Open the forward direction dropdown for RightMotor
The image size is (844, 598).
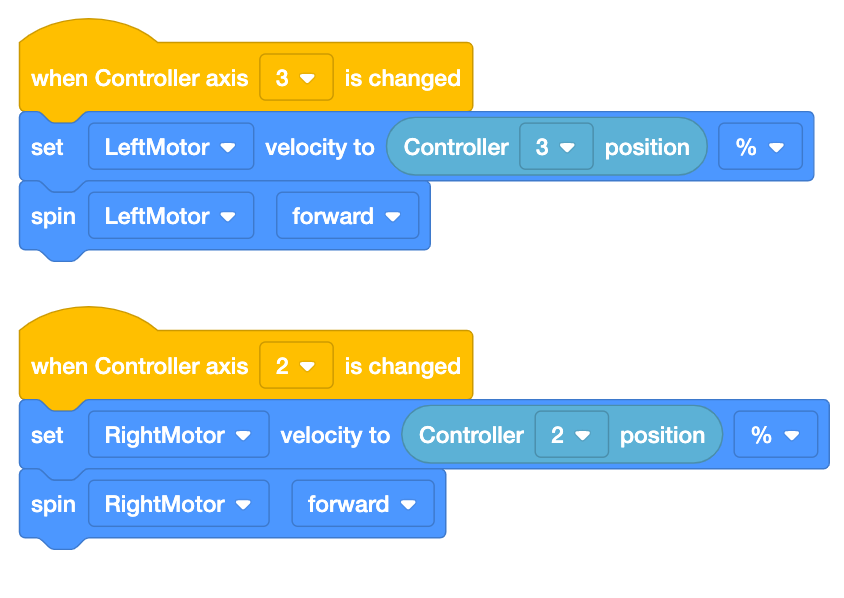(x=362, y=503)
